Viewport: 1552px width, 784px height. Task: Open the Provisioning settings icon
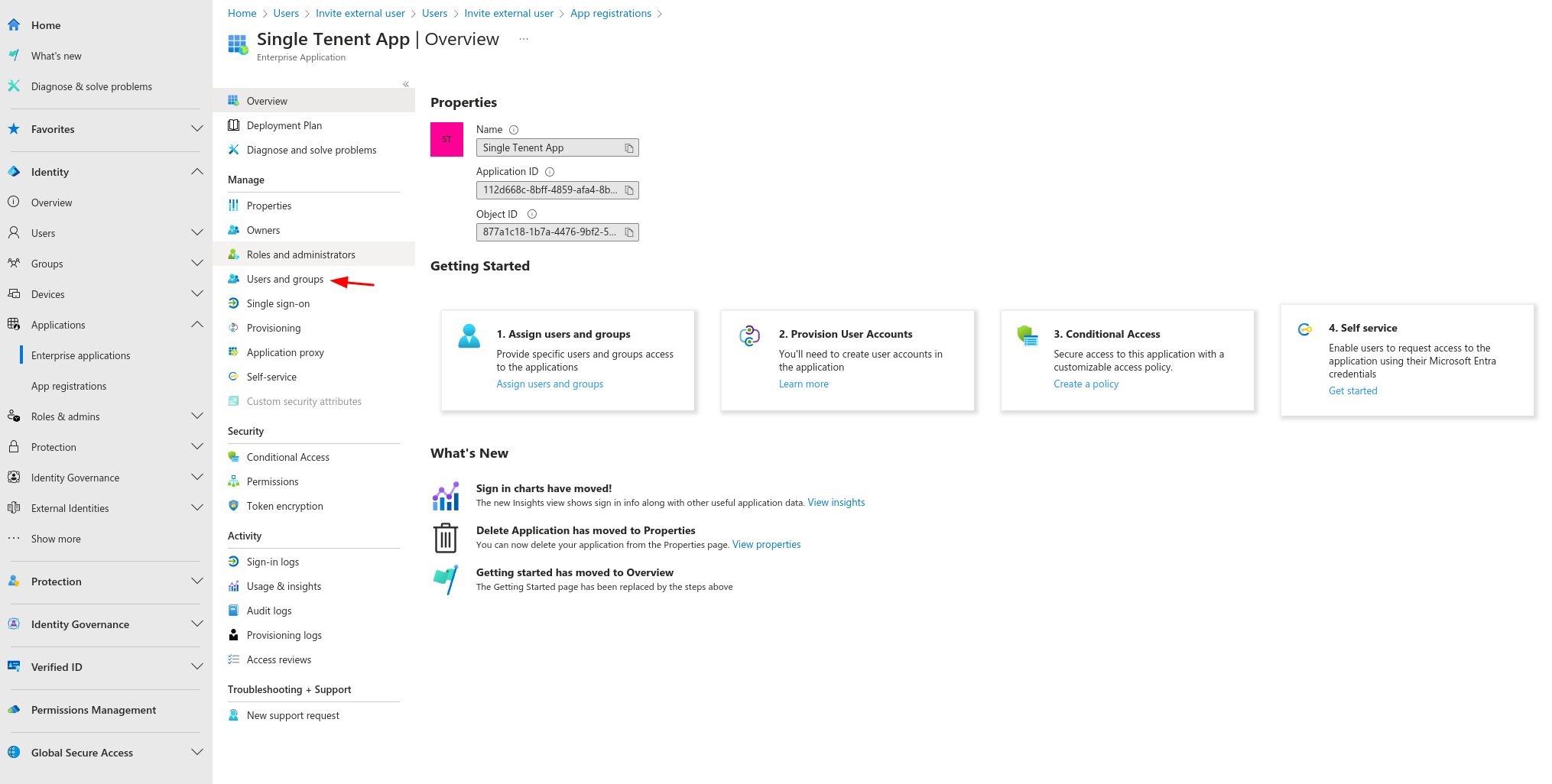234,328
